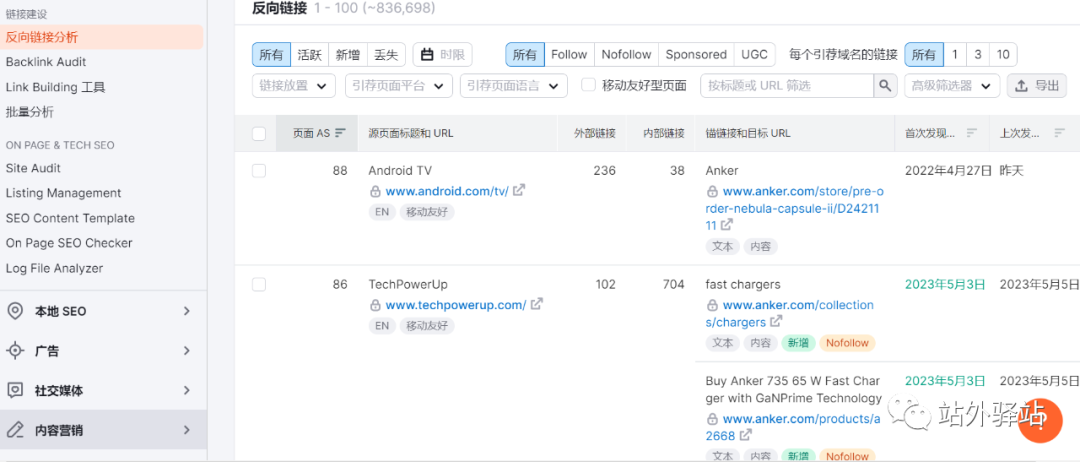Click the Nofollow tag under collections/chargers
This screenshot has height=462, width=1080.
click(847, 342)
